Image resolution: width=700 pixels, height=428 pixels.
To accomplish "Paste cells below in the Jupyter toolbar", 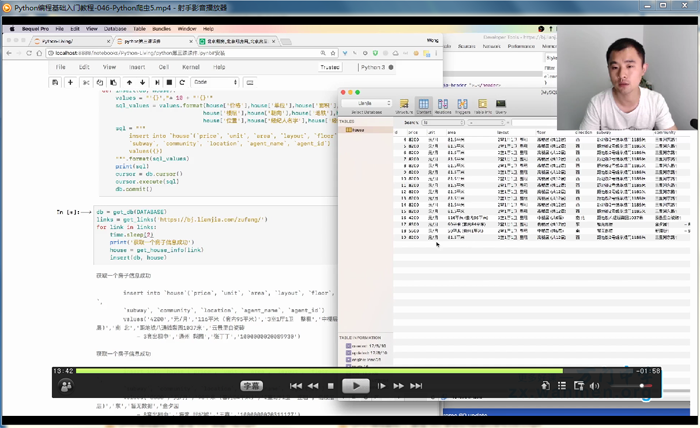I will (113, 83).
